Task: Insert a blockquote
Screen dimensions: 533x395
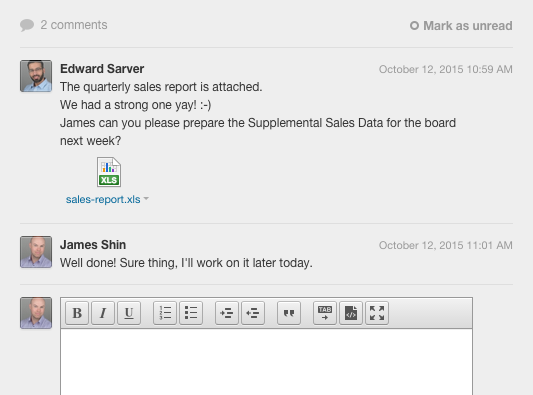Action: click(289, 313)
